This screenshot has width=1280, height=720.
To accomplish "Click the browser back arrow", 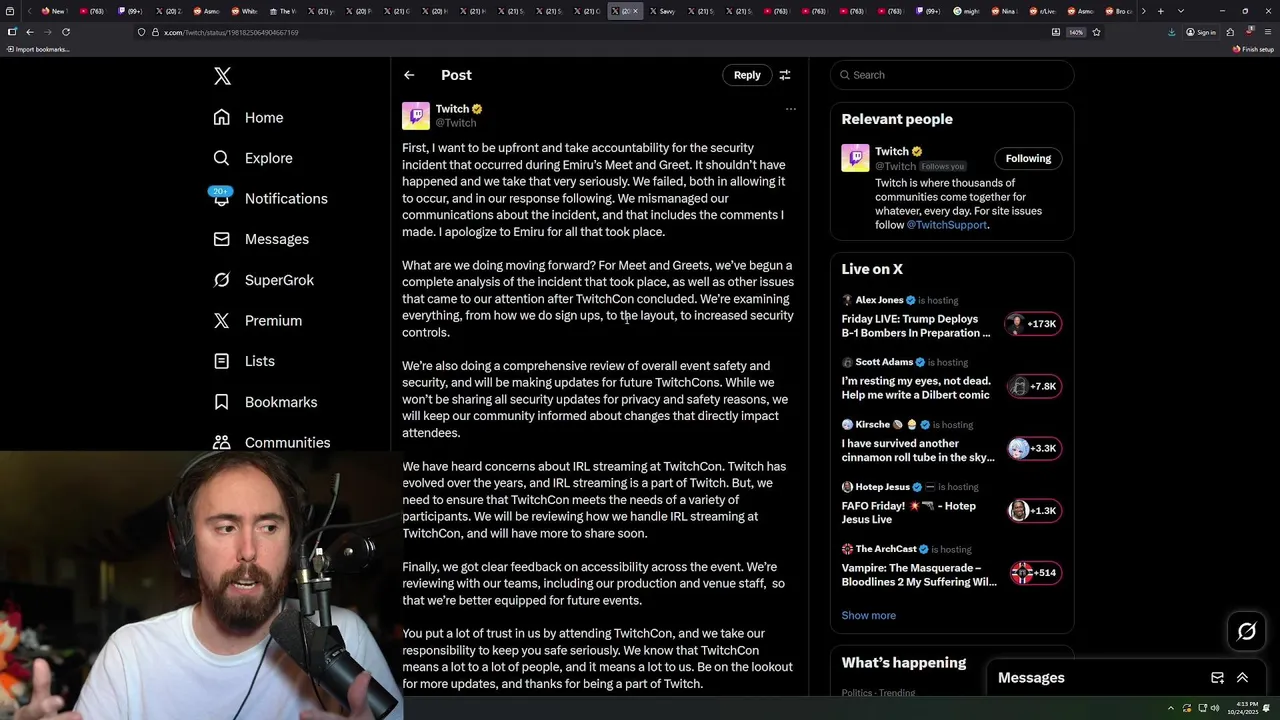I will coord(30,32).
